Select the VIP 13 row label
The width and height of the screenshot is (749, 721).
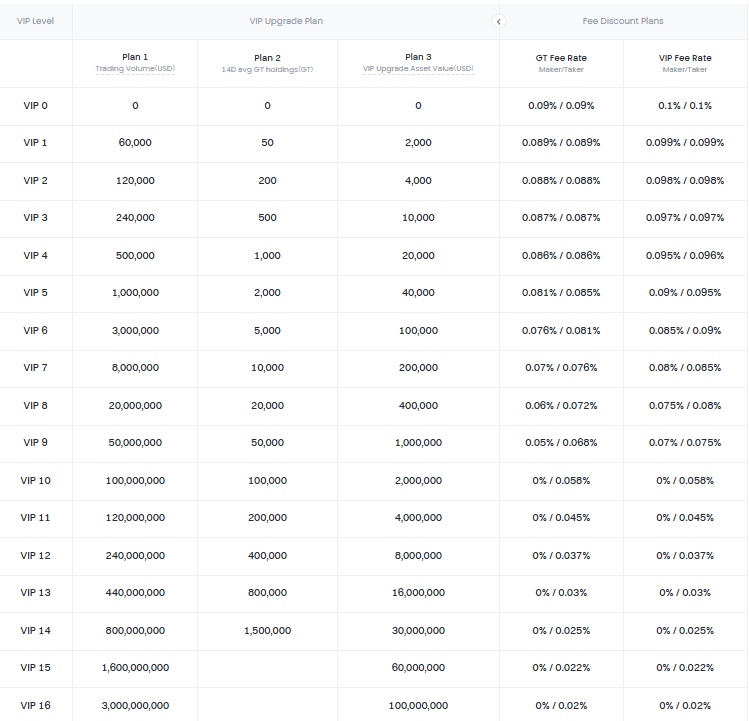[x=36, y=592]
